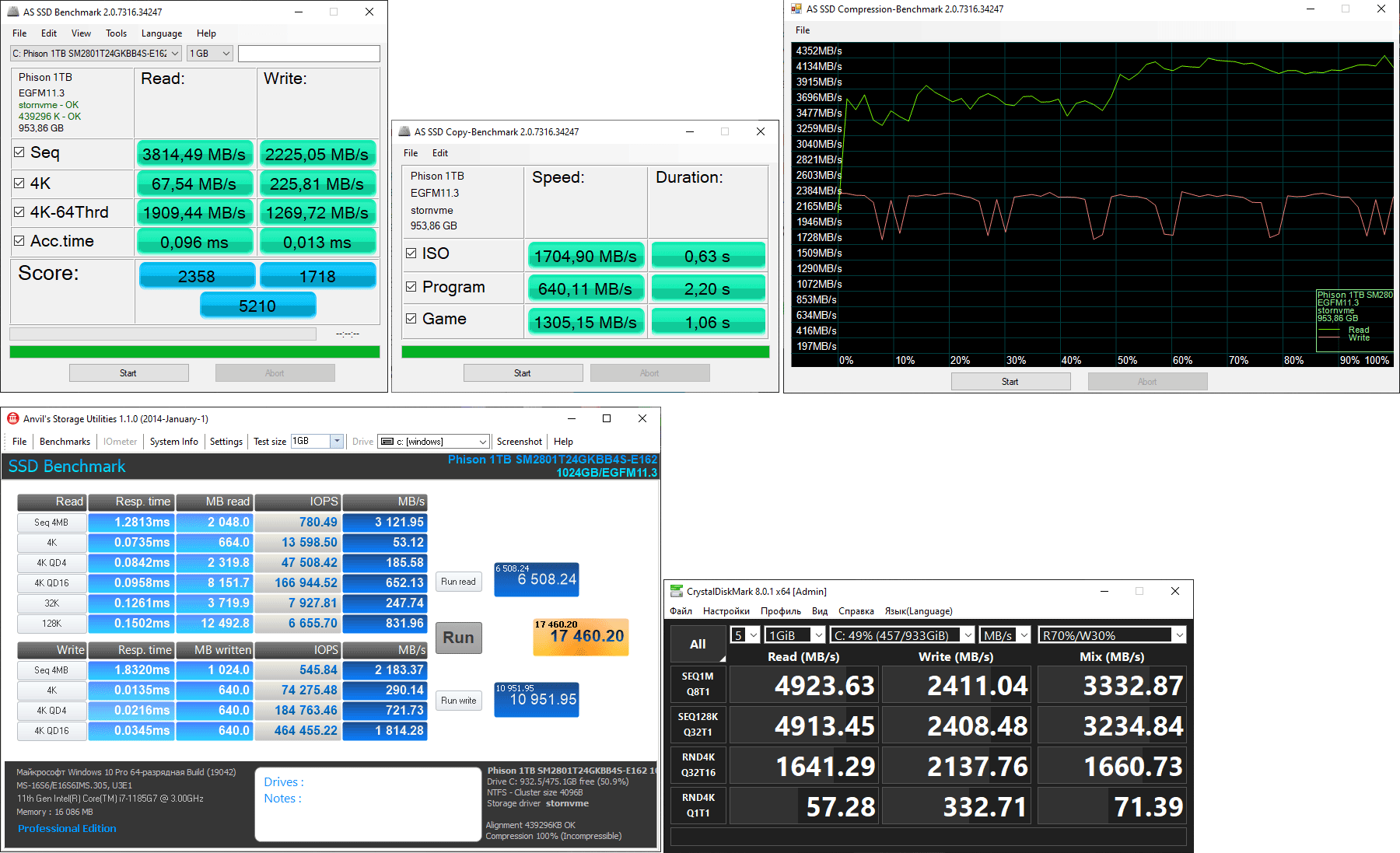Click the CrystalDiskMark title bar icon
1400x853 pixels.
(x=677, y=591)
